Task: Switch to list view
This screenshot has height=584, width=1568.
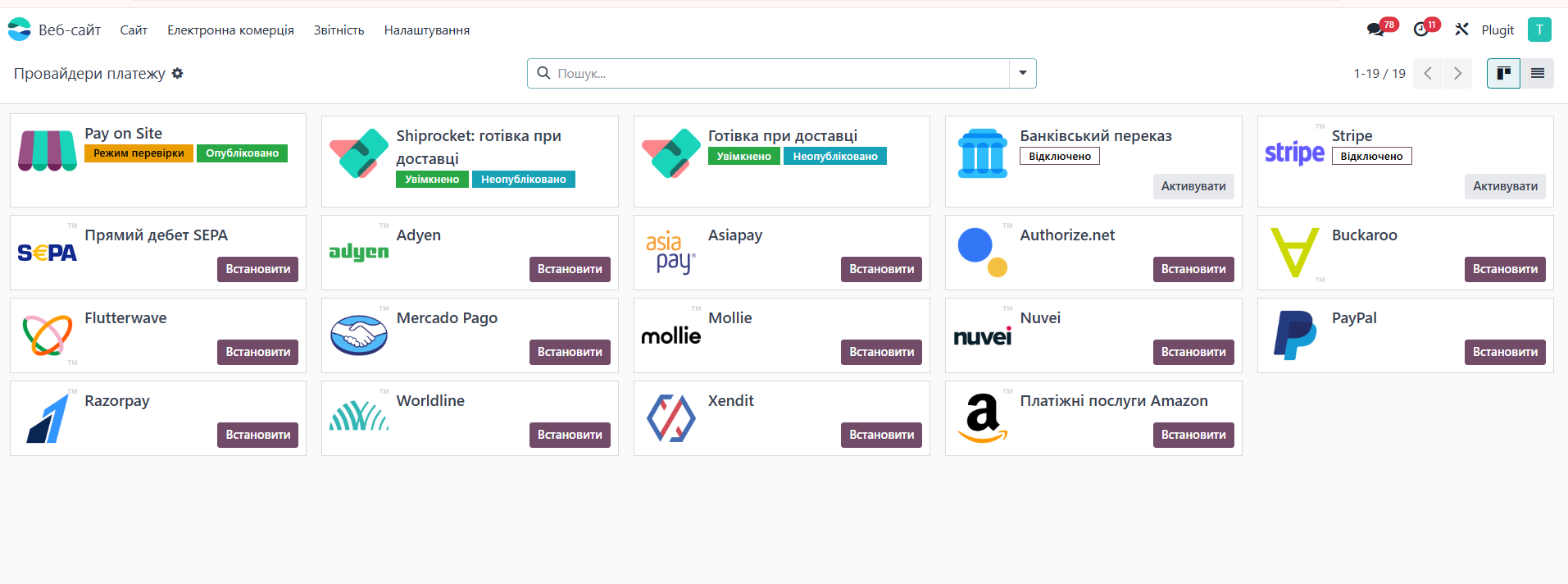Action: click(1537, 73)
